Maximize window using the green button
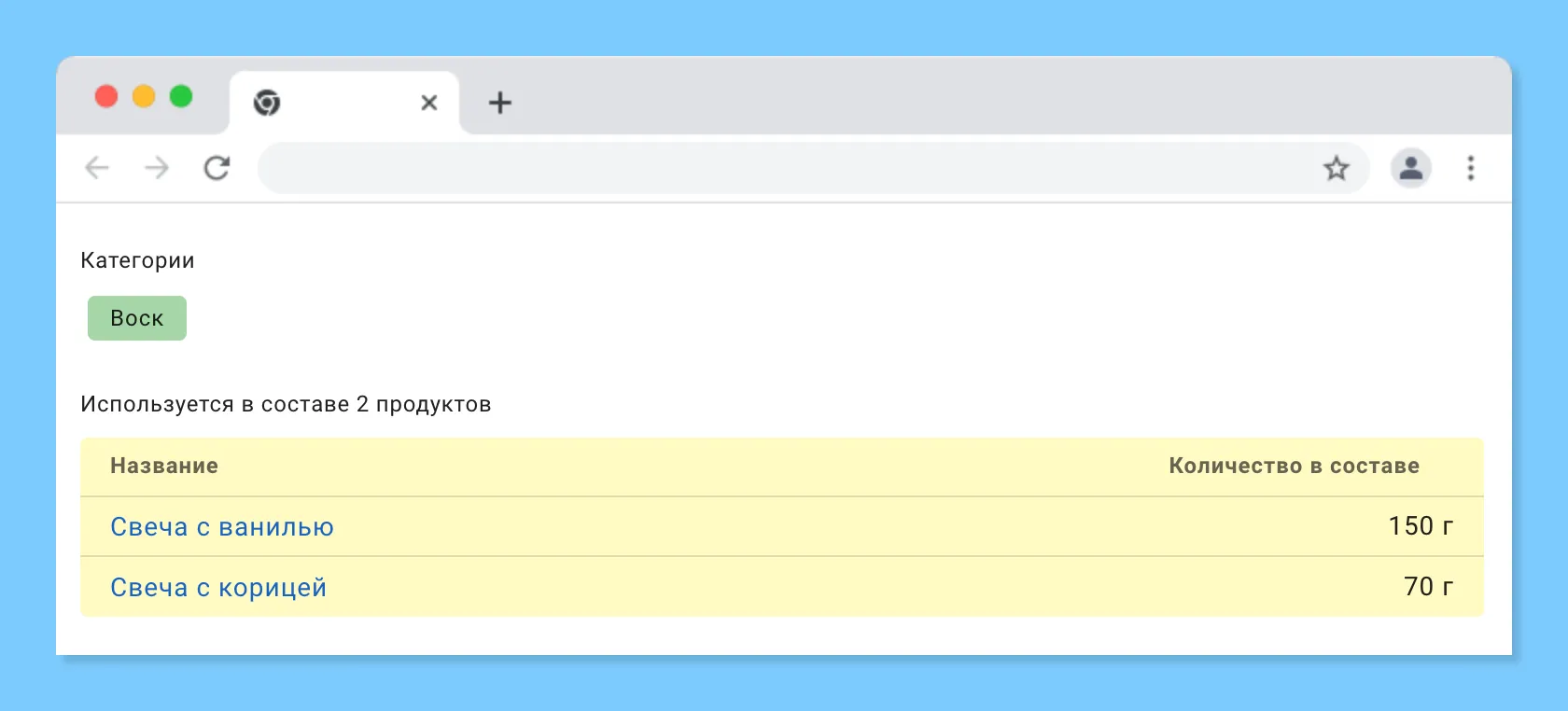1568x711 pixels. [x=181, y=96]
